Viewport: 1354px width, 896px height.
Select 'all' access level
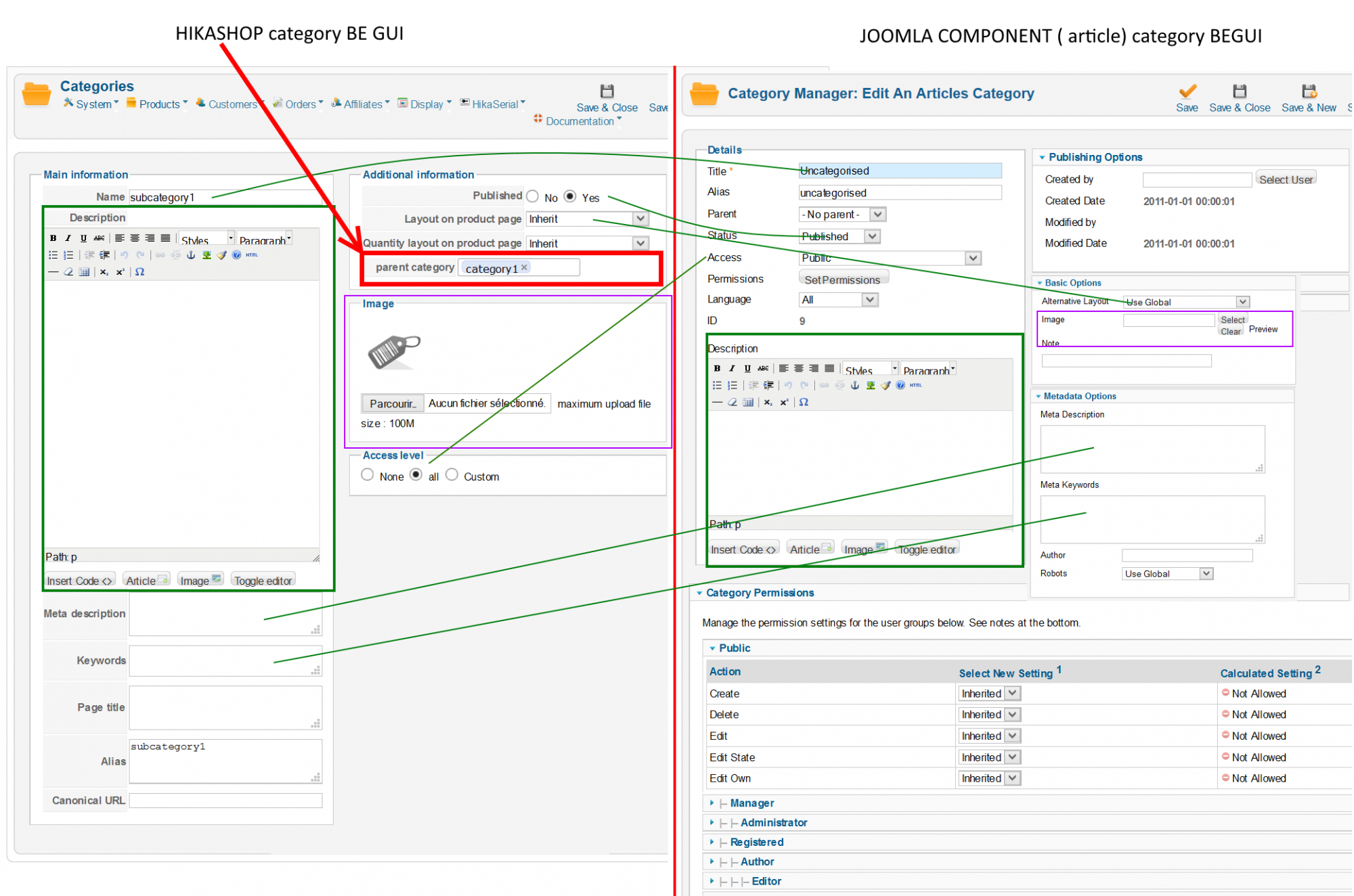(416, 475)
